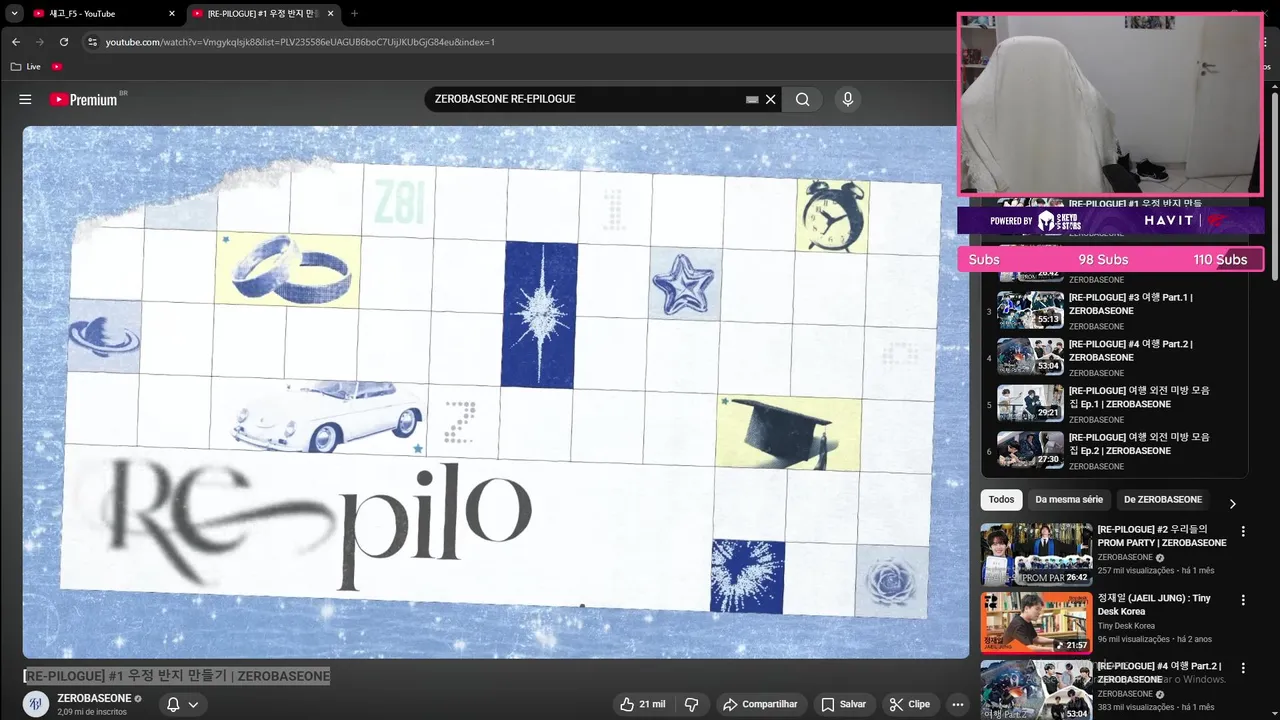
Task: Close the RE-PILOGUE #1 browser tab
Action: [331, 14]
